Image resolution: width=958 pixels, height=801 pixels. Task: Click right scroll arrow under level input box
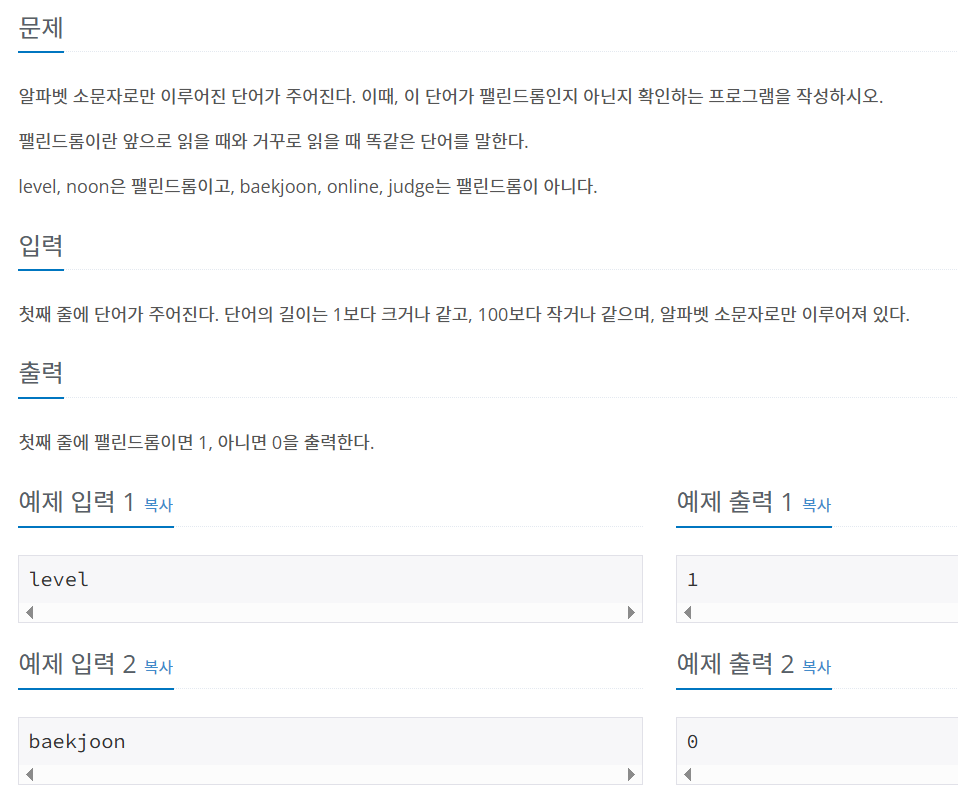632,612
